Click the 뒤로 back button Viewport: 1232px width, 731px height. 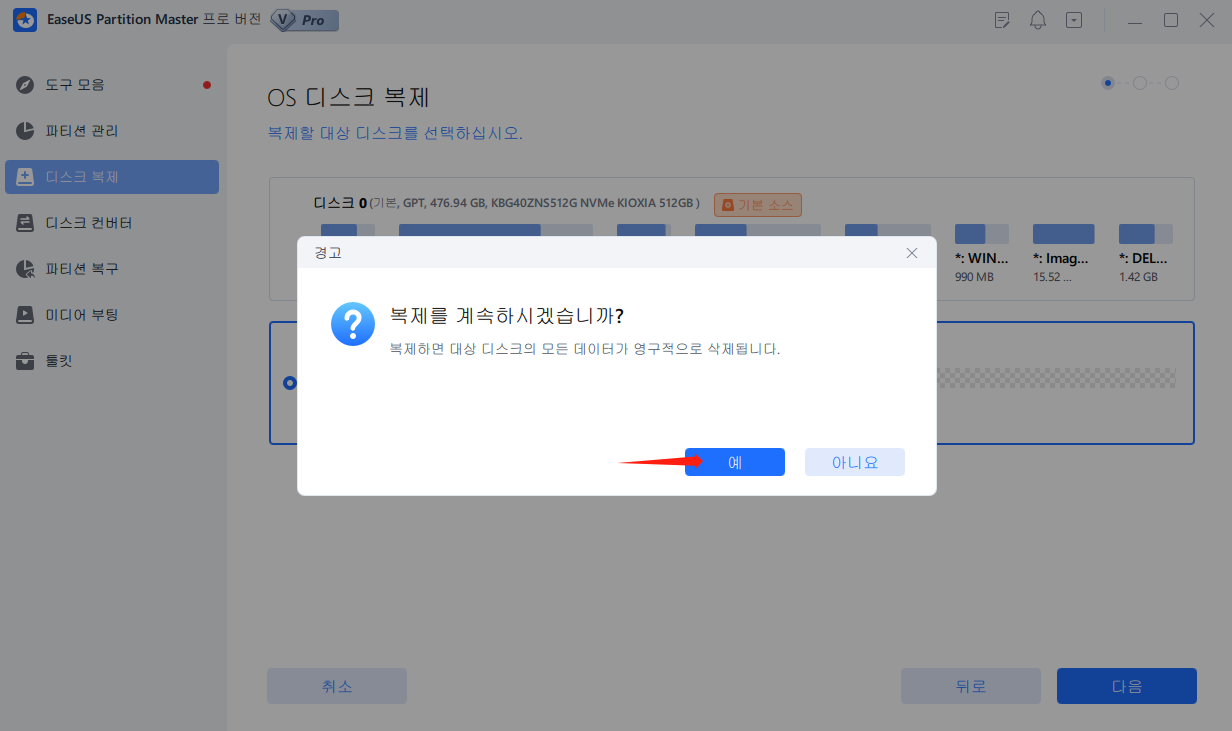(971, 686)
